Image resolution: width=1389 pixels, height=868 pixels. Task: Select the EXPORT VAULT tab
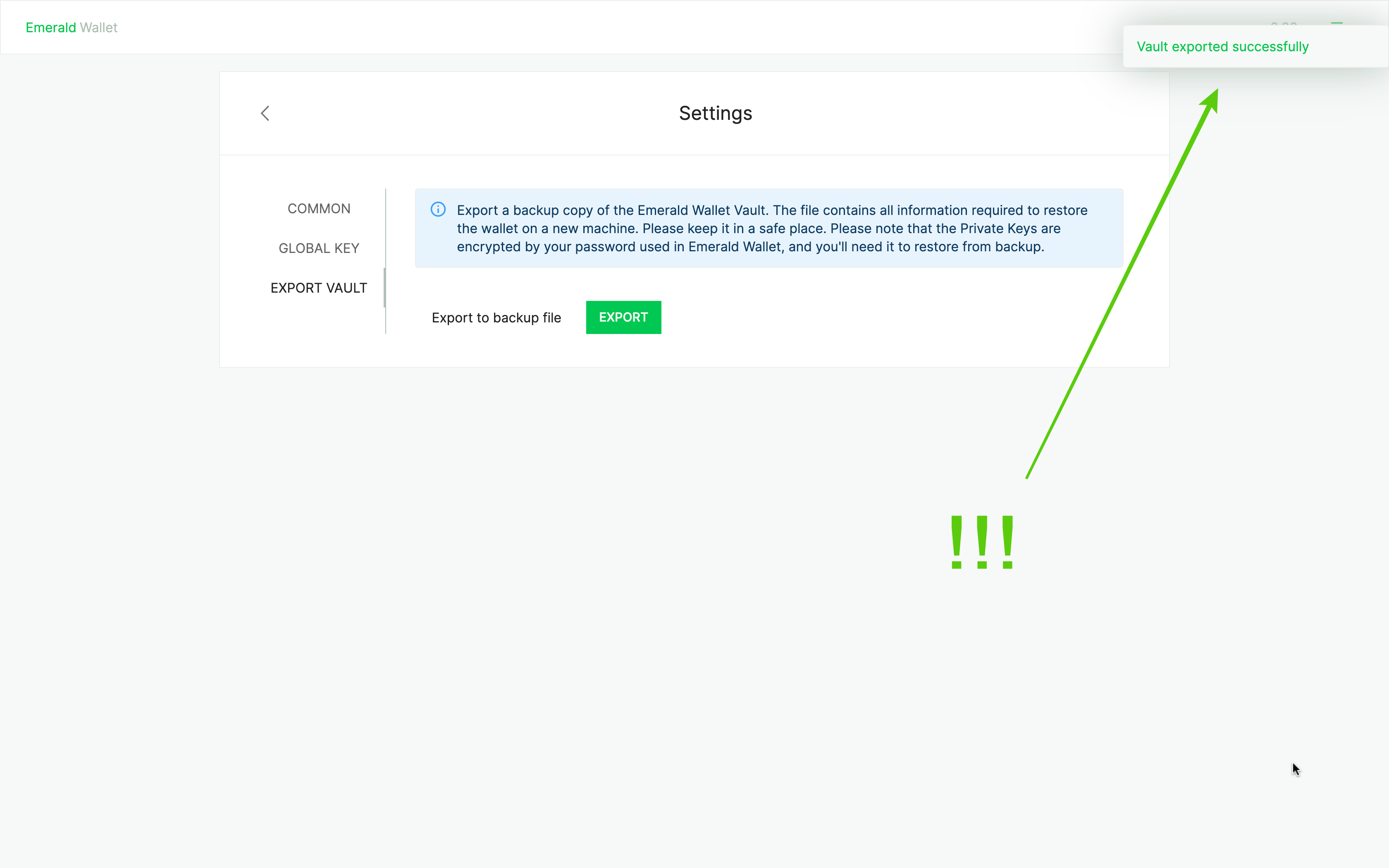(x=319, y=288)
